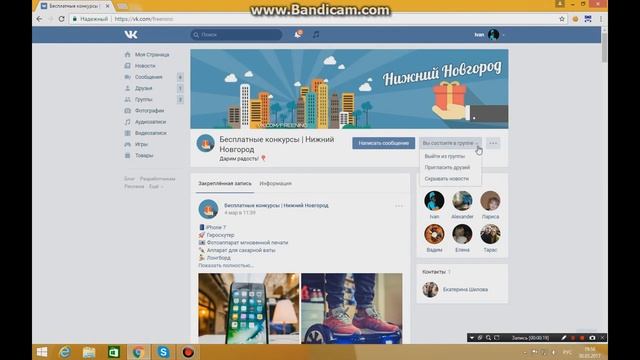Click the browser back arrow
The image size is (640, 360).
pos(40,19)
